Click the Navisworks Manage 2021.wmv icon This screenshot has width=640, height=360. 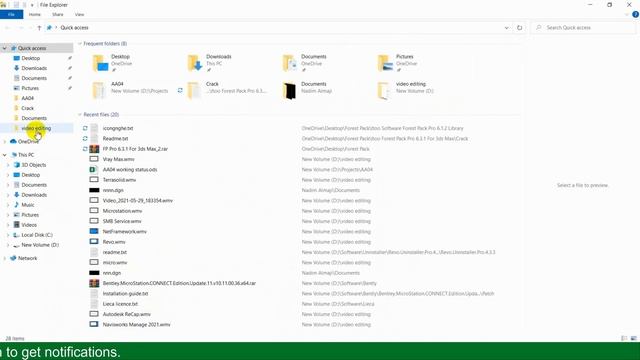(94, 324)
